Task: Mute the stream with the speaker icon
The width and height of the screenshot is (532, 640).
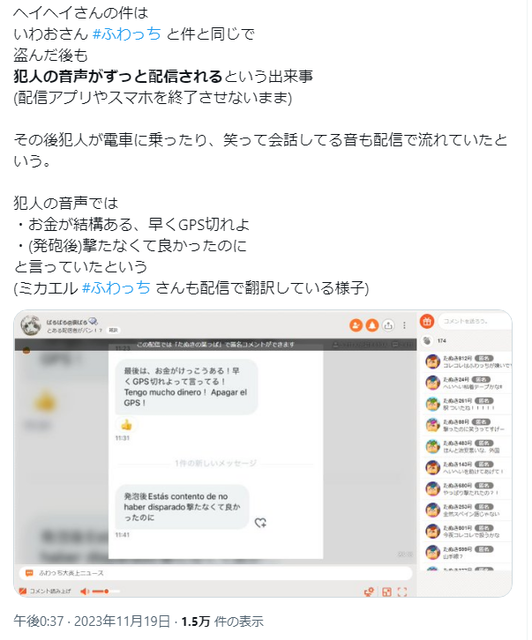Action: [85, 591]
